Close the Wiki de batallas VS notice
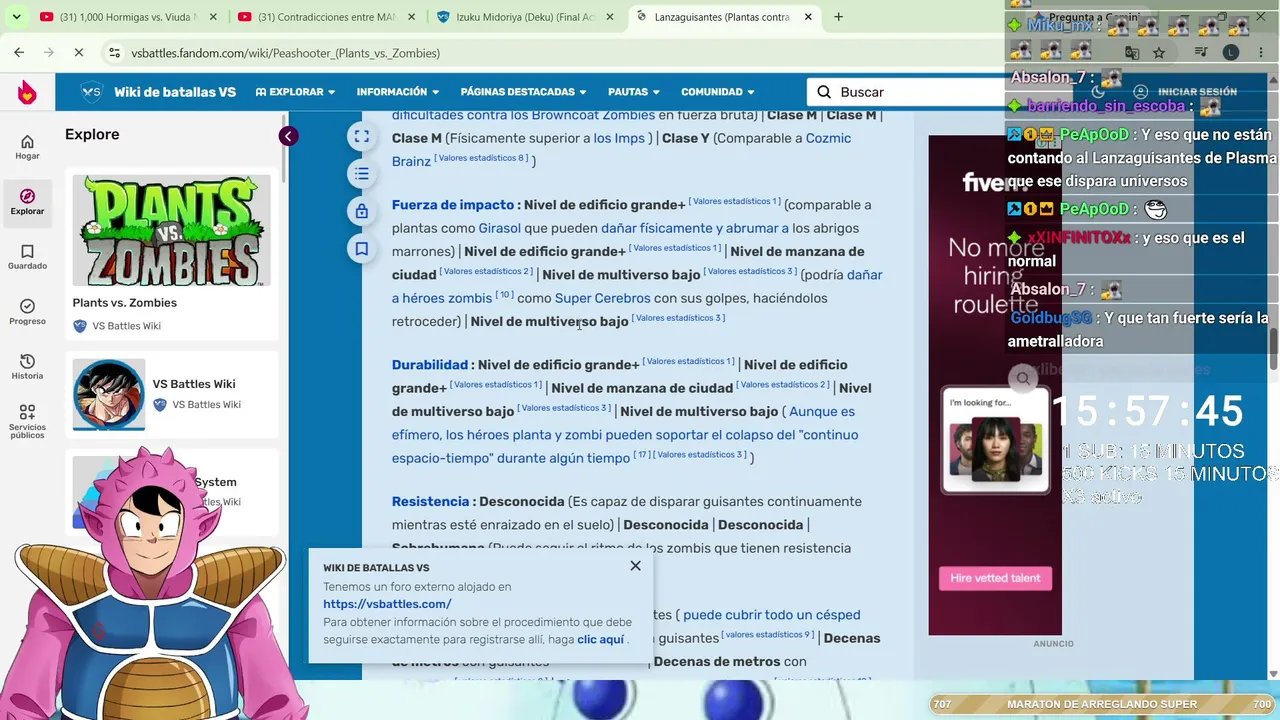This screenshot has width=1280, height=720. pyautogui.click(x=635, y=566)
